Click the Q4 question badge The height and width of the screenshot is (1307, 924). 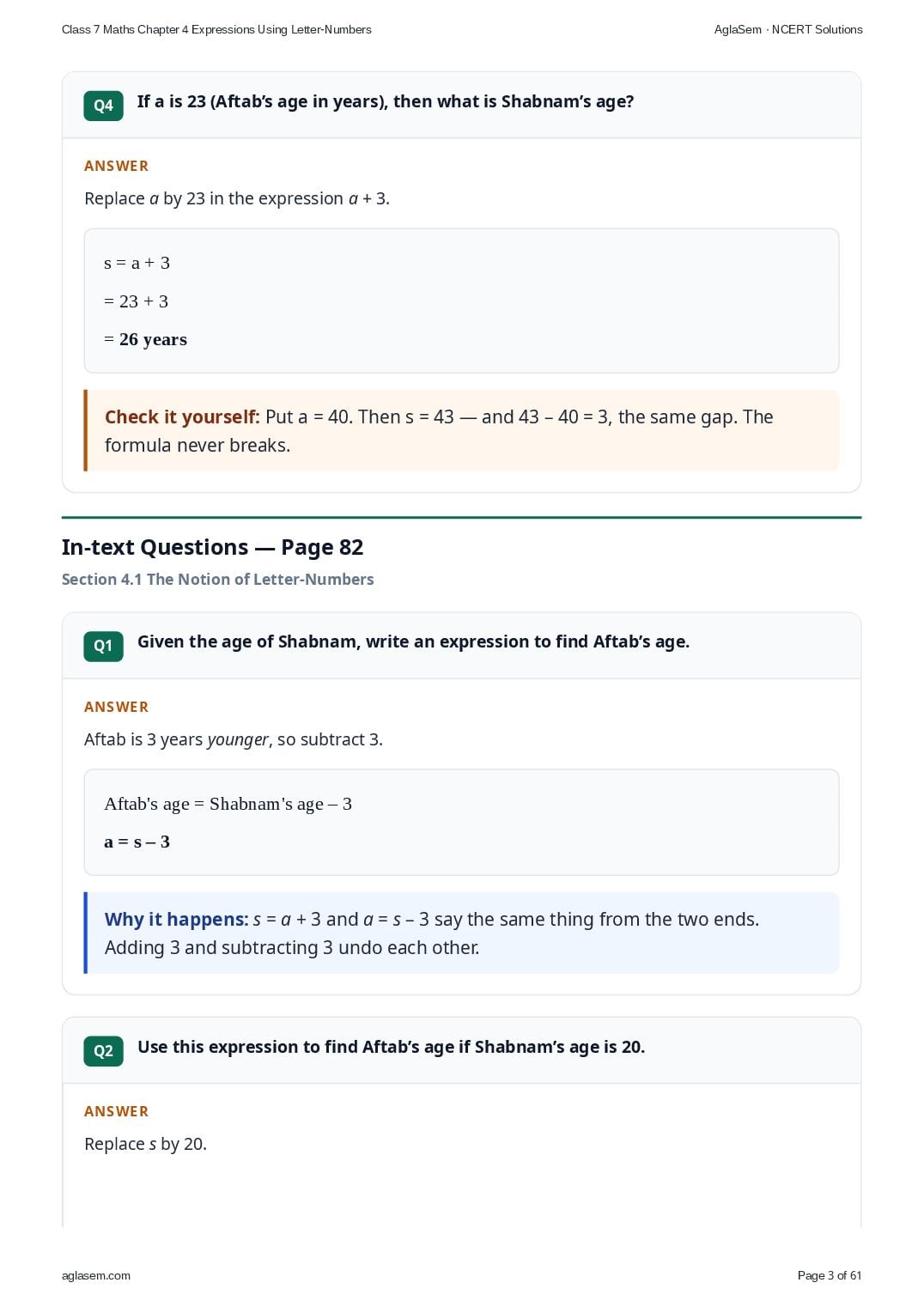point(103,106)
